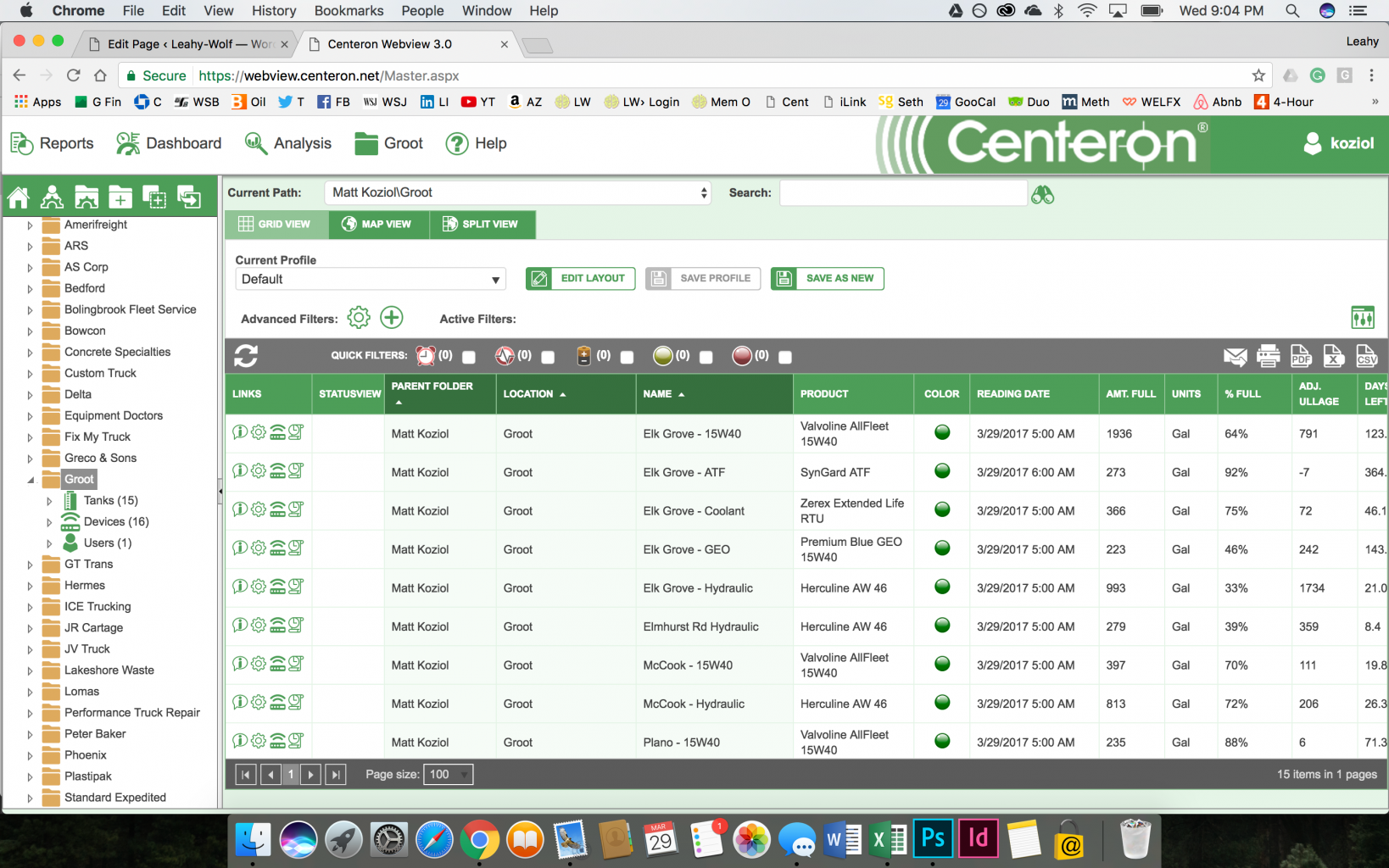This screenshot has width=1389, height=868.
Task: Open Chrome's History menu
Action: (x=274, y=10)
